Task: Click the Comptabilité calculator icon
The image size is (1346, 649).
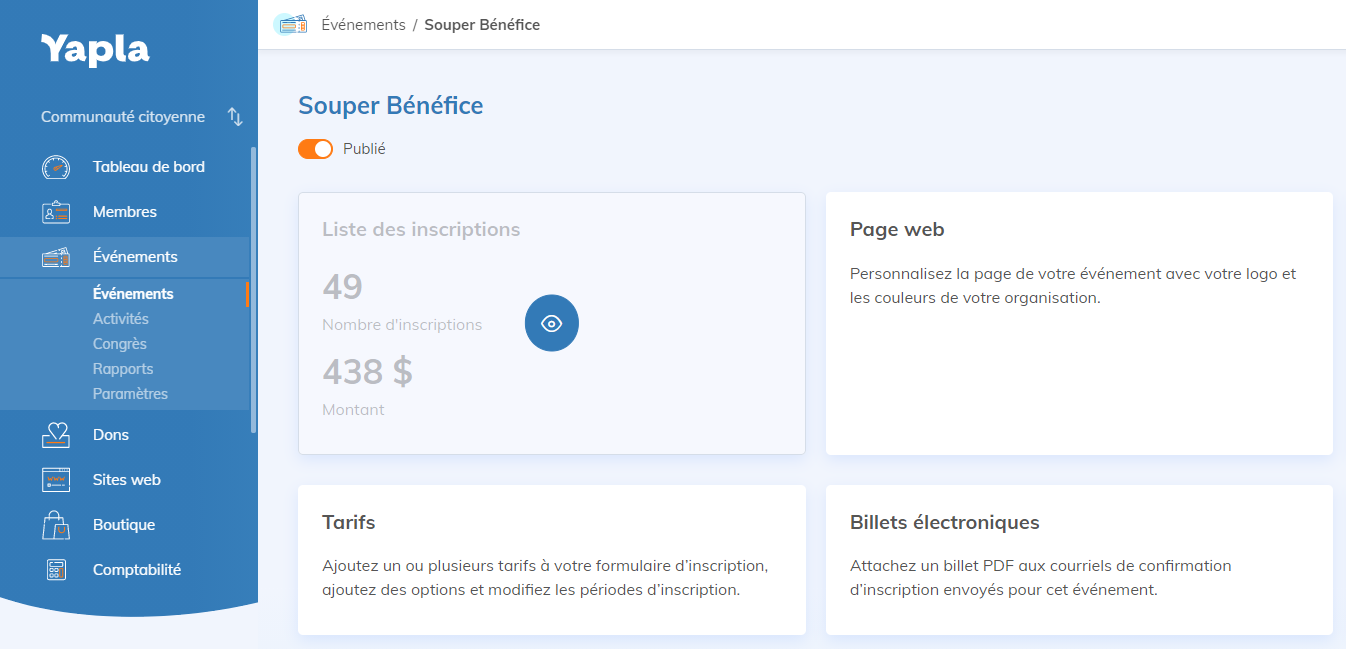Action: [x=56, y=570]
